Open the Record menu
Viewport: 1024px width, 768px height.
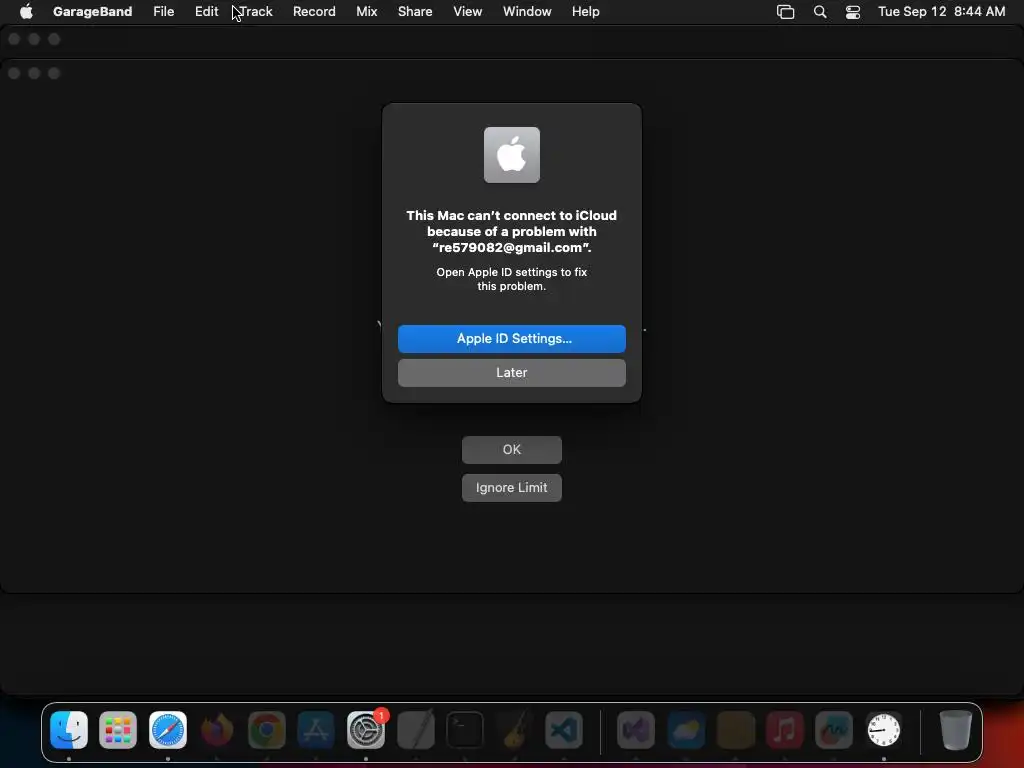[x=314, y=11]
